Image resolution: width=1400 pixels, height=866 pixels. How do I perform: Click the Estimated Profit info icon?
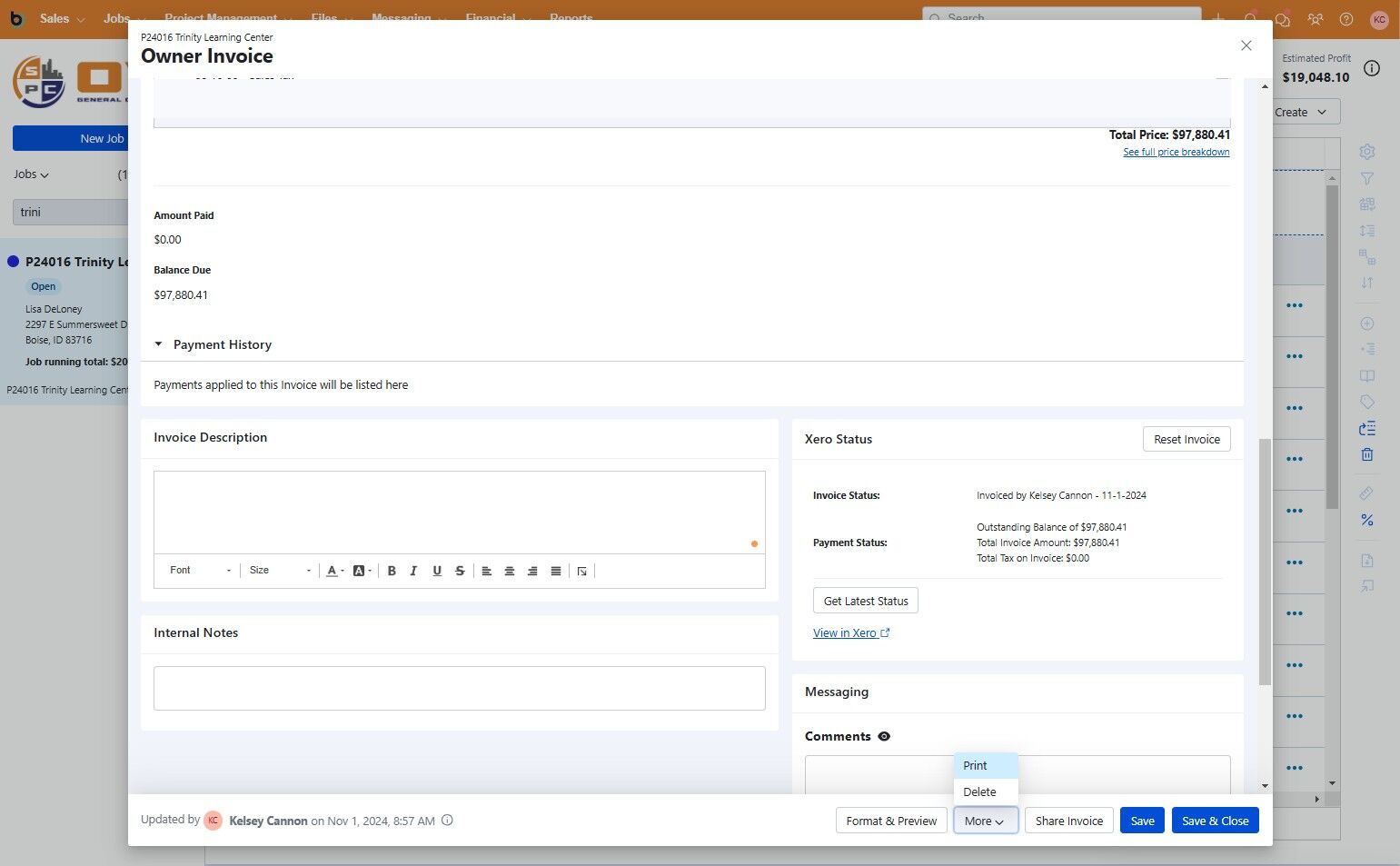1372,69
